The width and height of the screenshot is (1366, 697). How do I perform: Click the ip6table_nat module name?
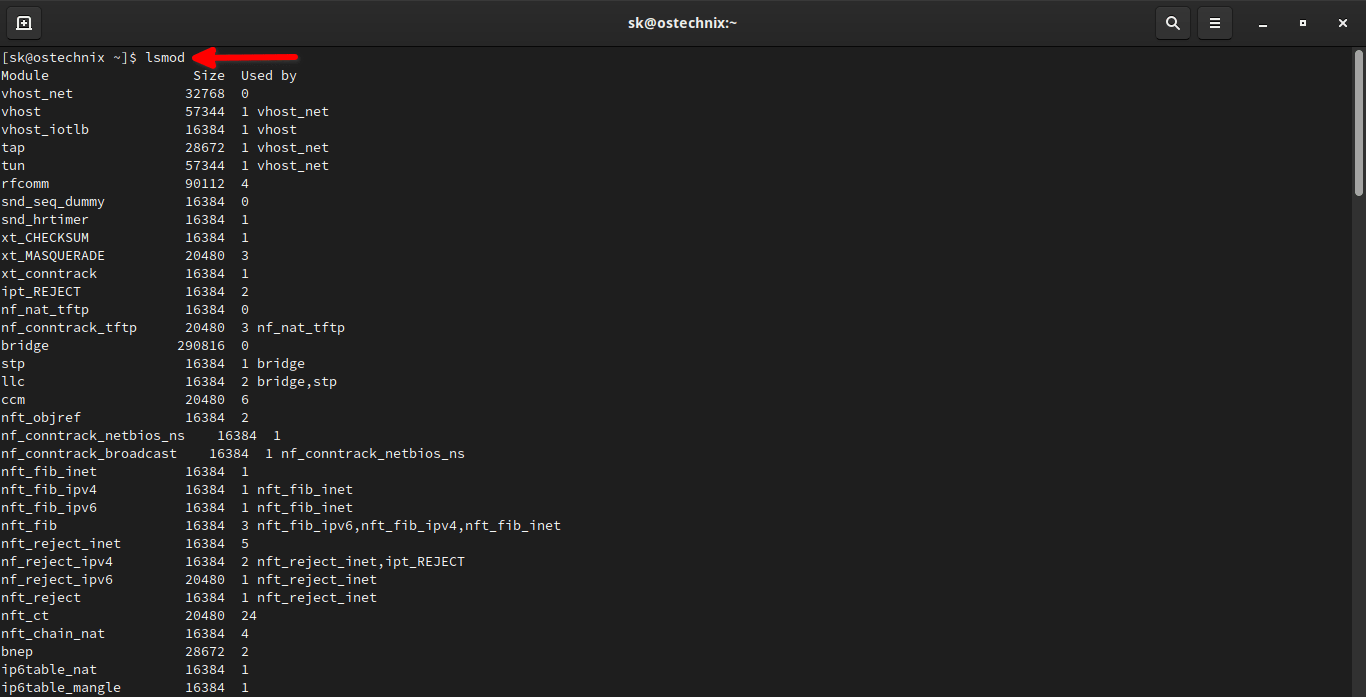click(48, 669)
